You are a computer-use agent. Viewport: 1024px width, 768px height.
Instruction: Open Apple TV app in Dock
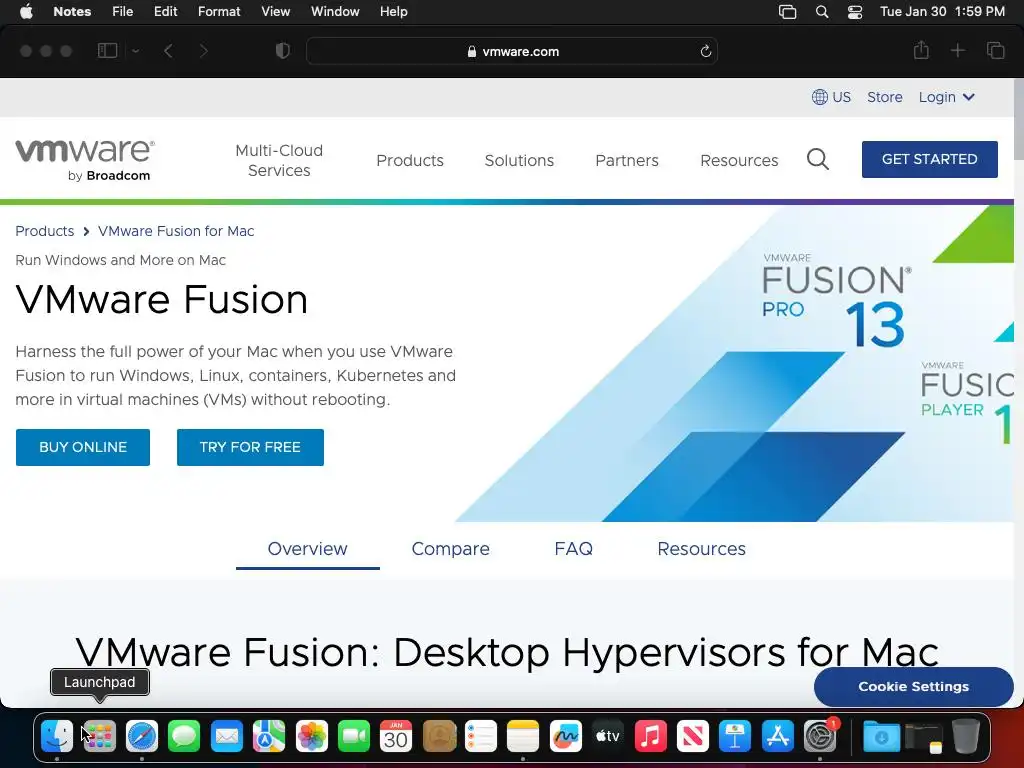coord(608,736)
